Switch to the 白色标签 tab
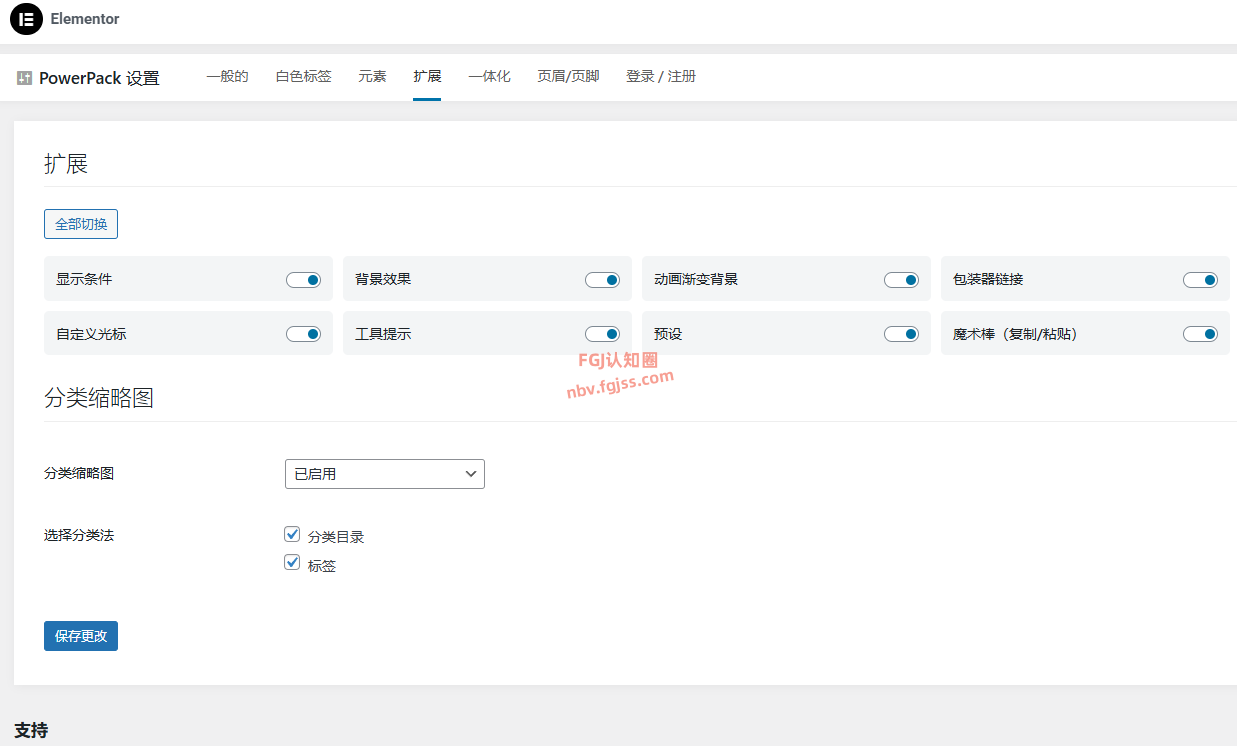 click(303, 76)
